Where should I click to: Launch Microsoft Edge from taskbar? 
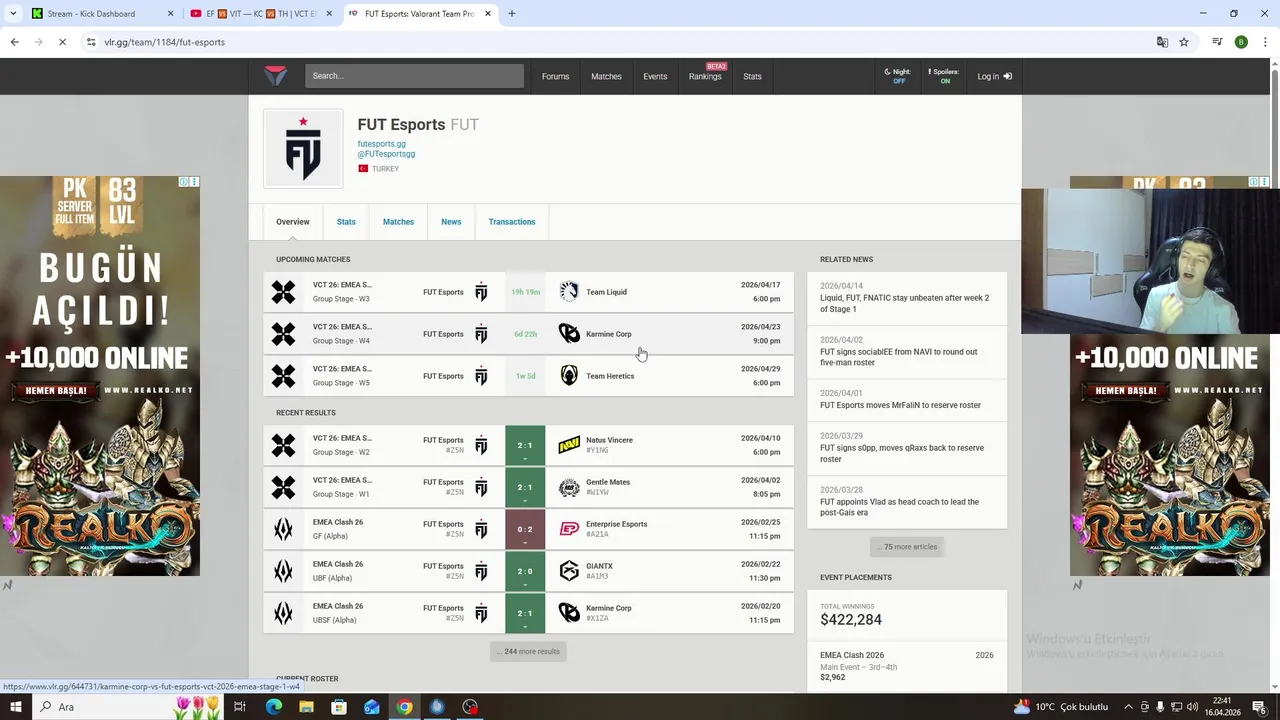coord(273,707)
